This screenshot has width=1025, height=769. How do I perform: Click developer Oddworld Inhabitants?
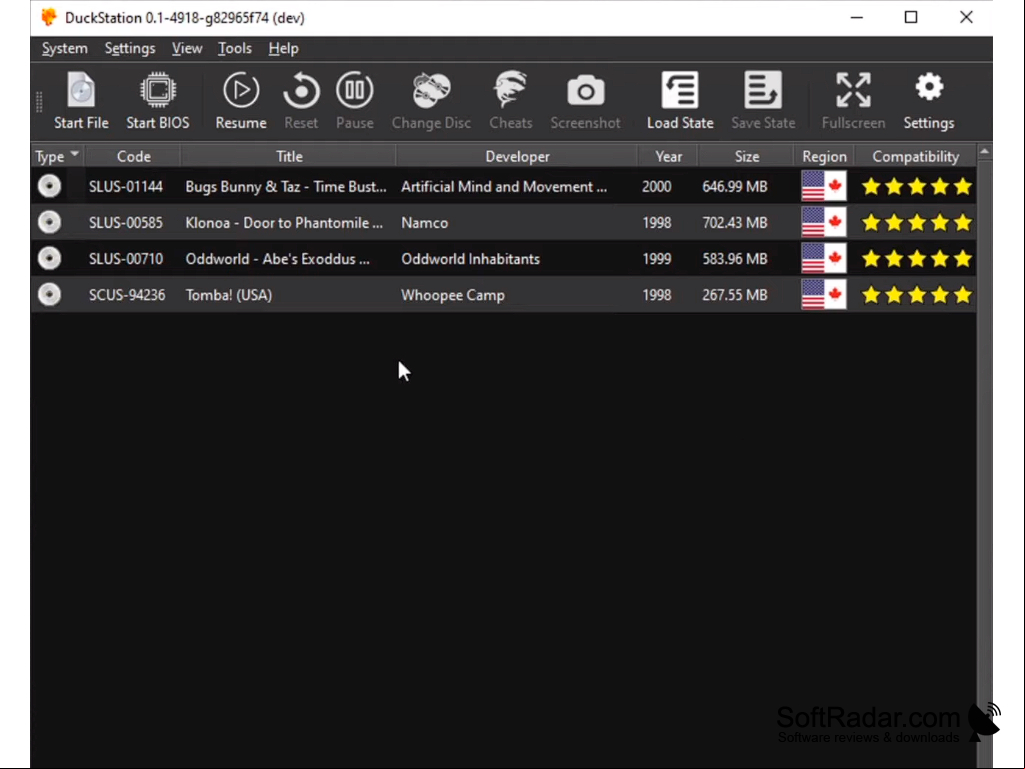point(470,258)
